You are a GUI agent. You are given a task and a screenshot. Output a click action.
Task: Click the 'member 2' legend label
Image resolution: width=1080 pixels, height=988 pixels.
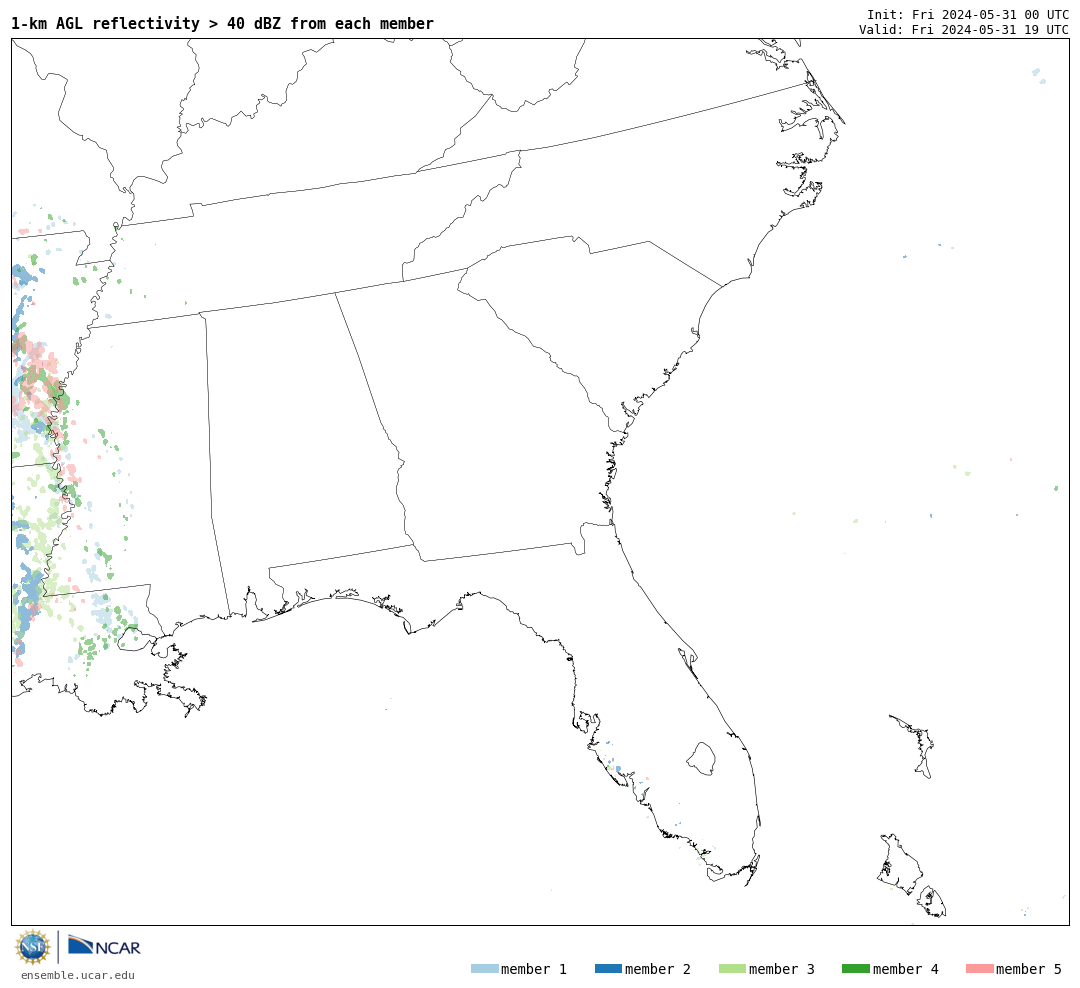pos(658,969)
